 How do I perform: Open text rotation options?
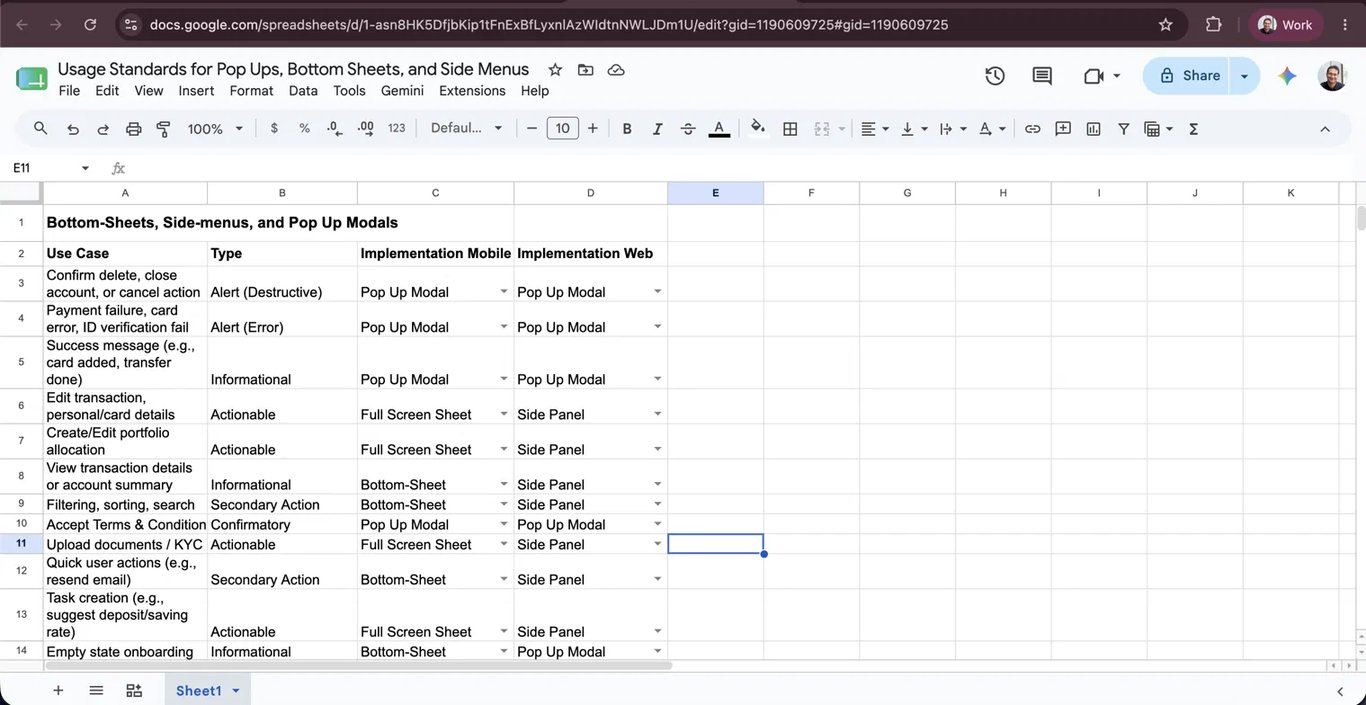click(x=992, y=128)
